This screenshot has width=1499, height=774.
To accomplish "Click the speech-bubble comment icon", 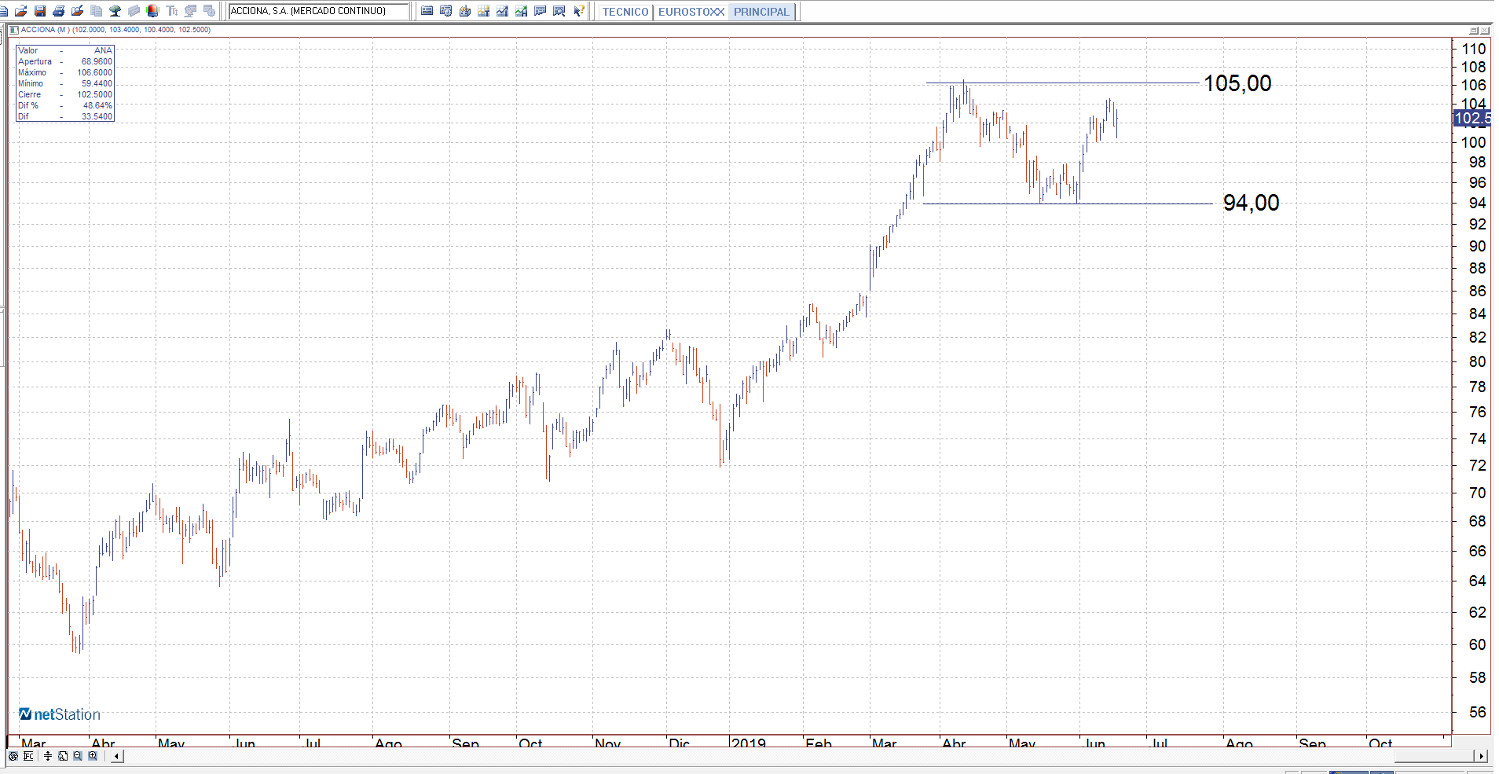I will (540, 11).
